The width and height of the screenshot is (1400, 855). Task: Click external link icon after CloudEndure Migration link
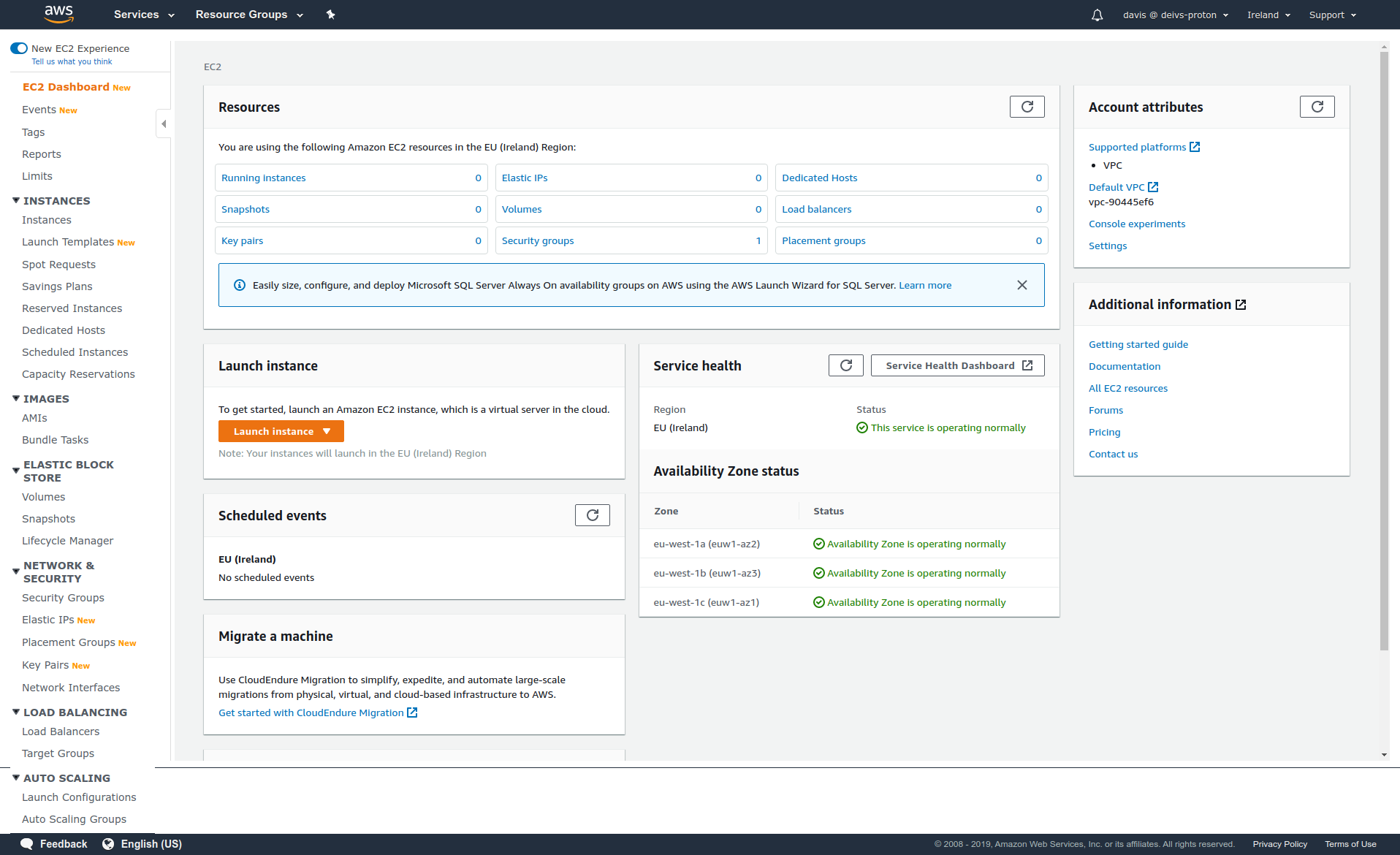coord(412,712)
